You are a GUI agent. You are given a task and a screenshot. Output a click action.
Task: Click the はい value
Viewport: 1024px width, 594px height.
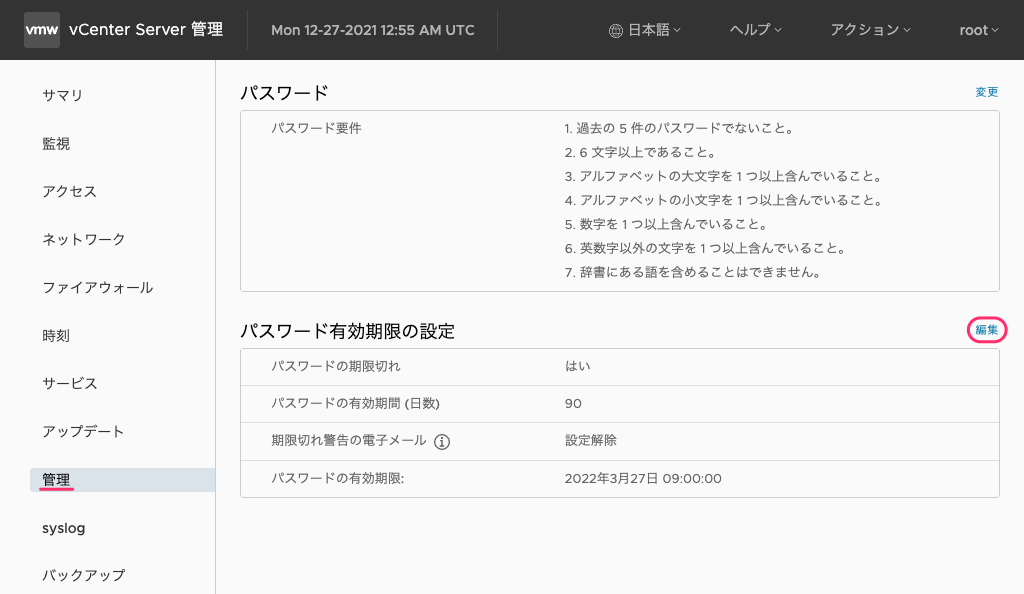[x=577, y=366]
